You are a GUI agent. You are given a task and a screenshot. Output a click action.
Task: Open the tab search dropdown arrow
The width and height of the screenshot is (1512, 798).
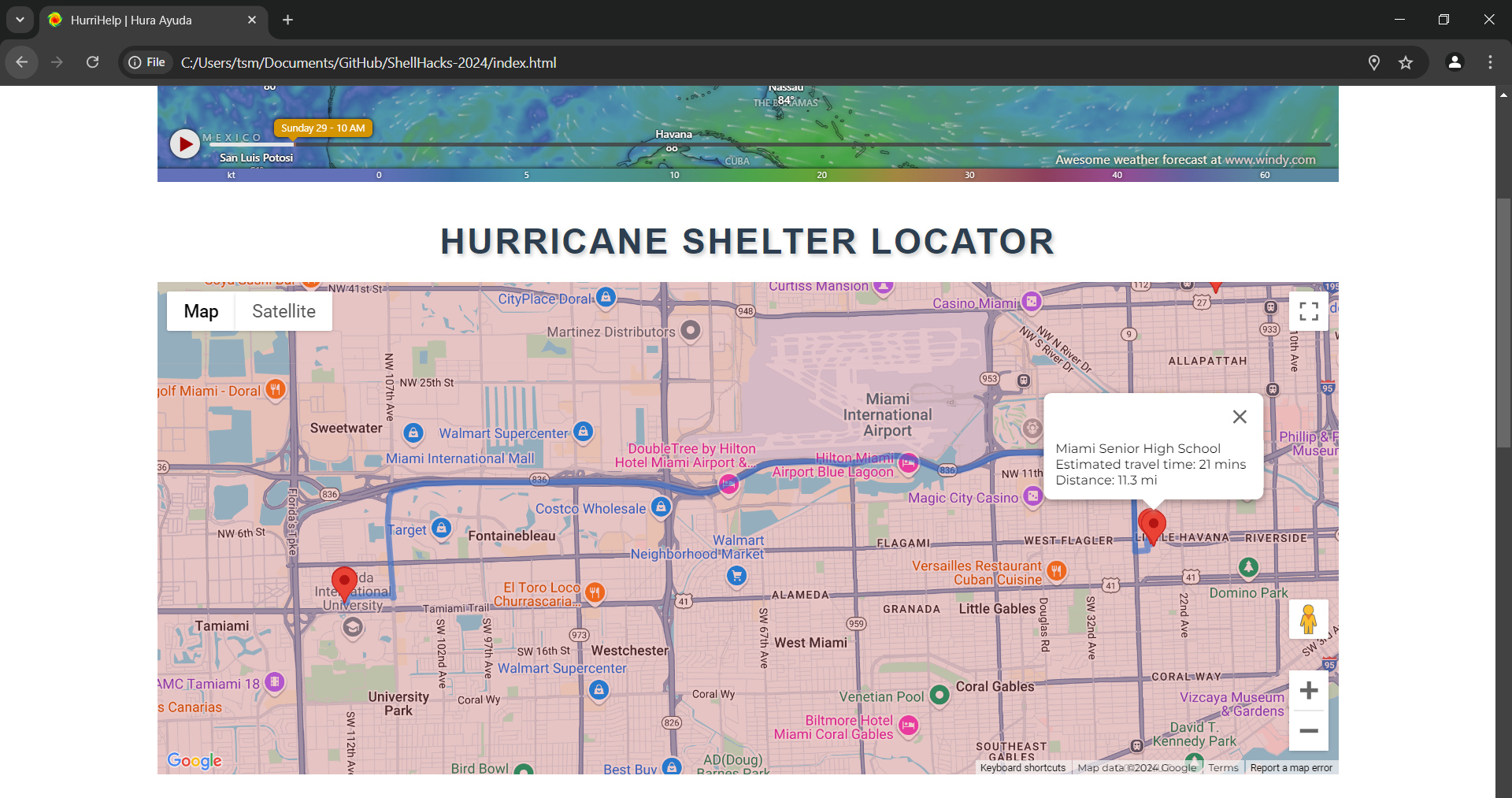pos(20,20)
